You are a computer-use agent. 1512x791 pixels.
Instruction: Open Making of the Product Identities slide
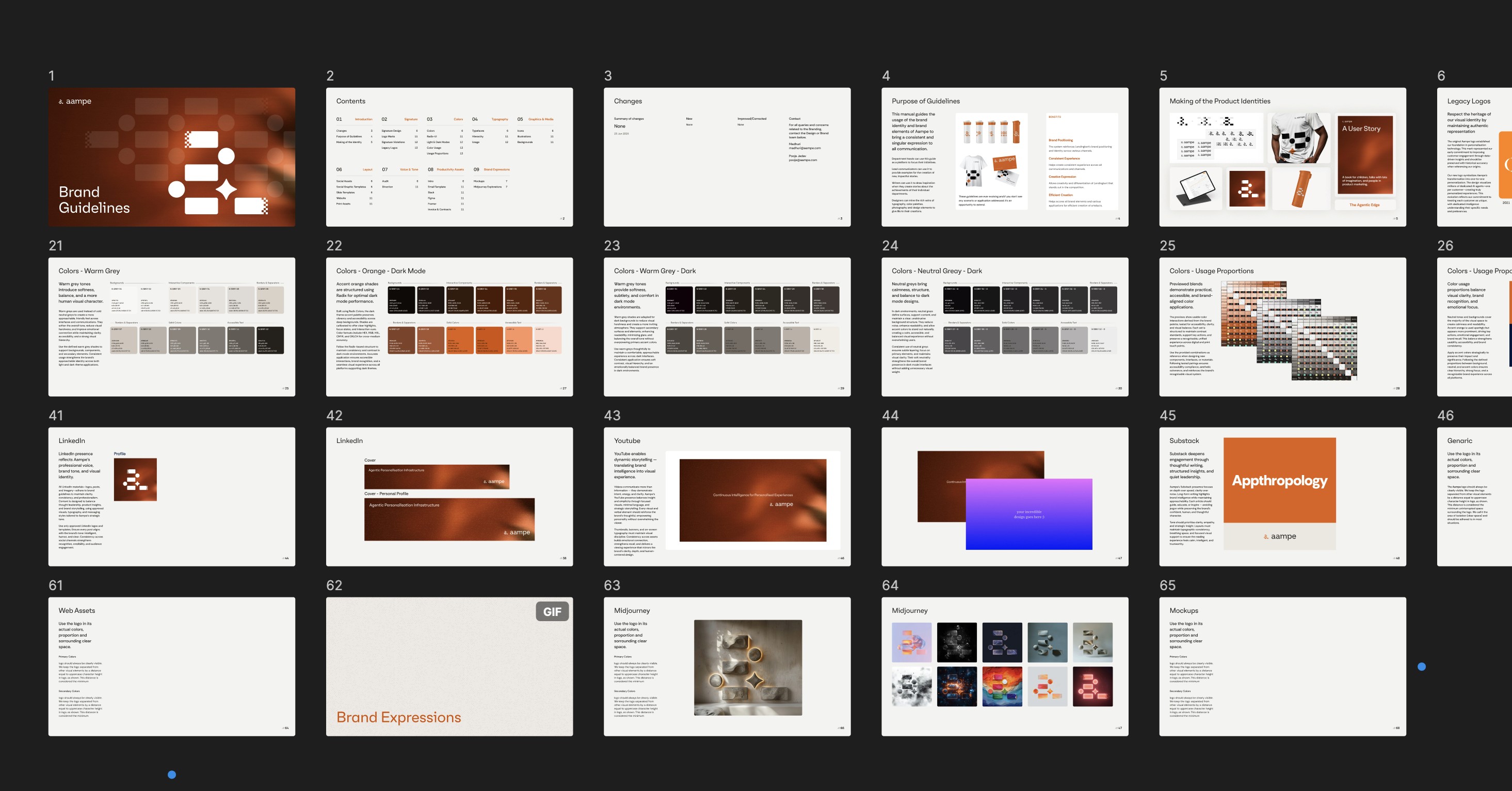[1282, 157]
